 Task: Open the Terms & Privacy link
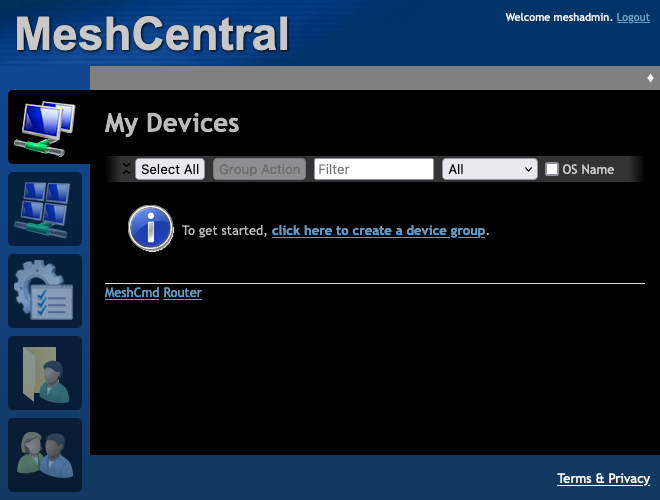click(603, 479)
